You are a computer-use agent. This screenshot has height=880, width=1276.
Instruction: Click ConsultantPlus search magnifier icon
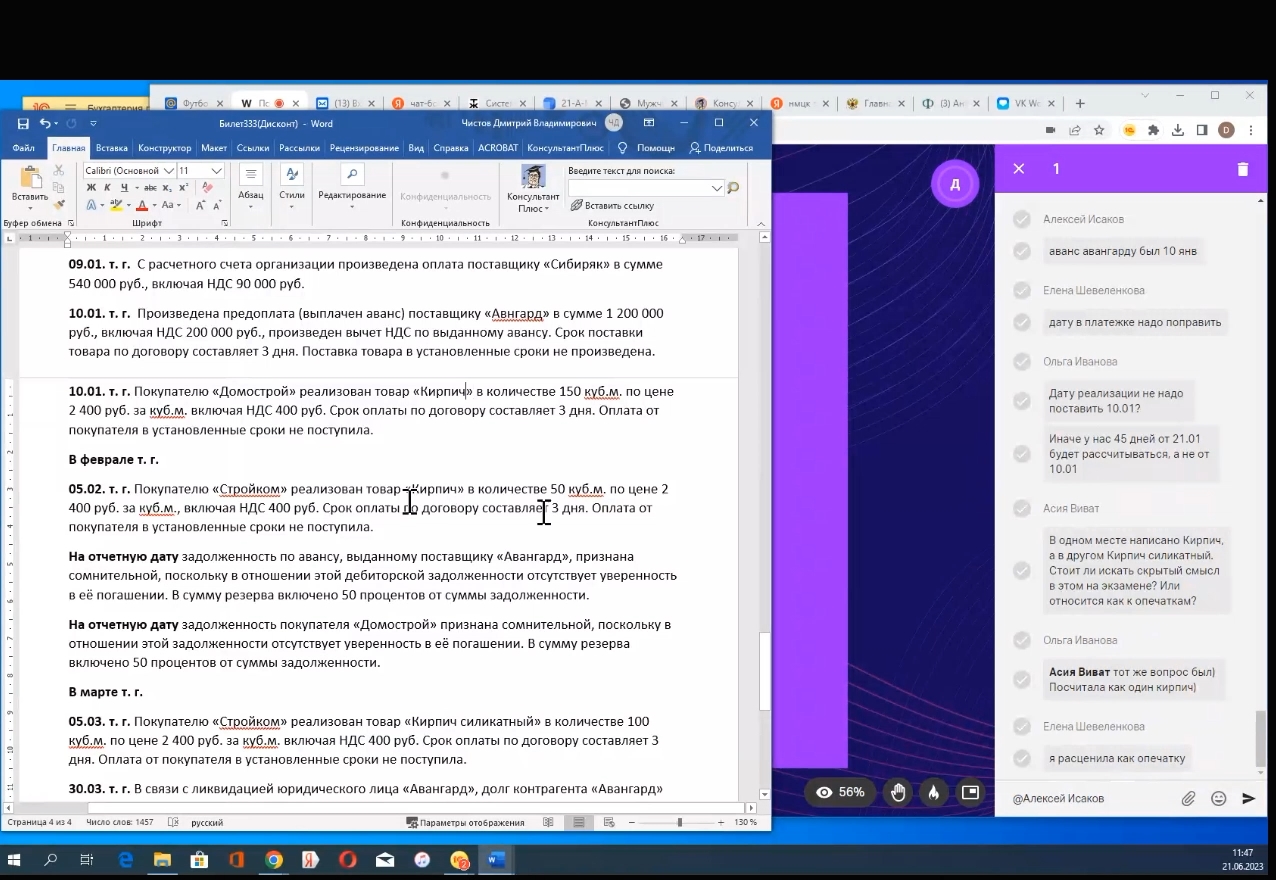tap(733, 187)
